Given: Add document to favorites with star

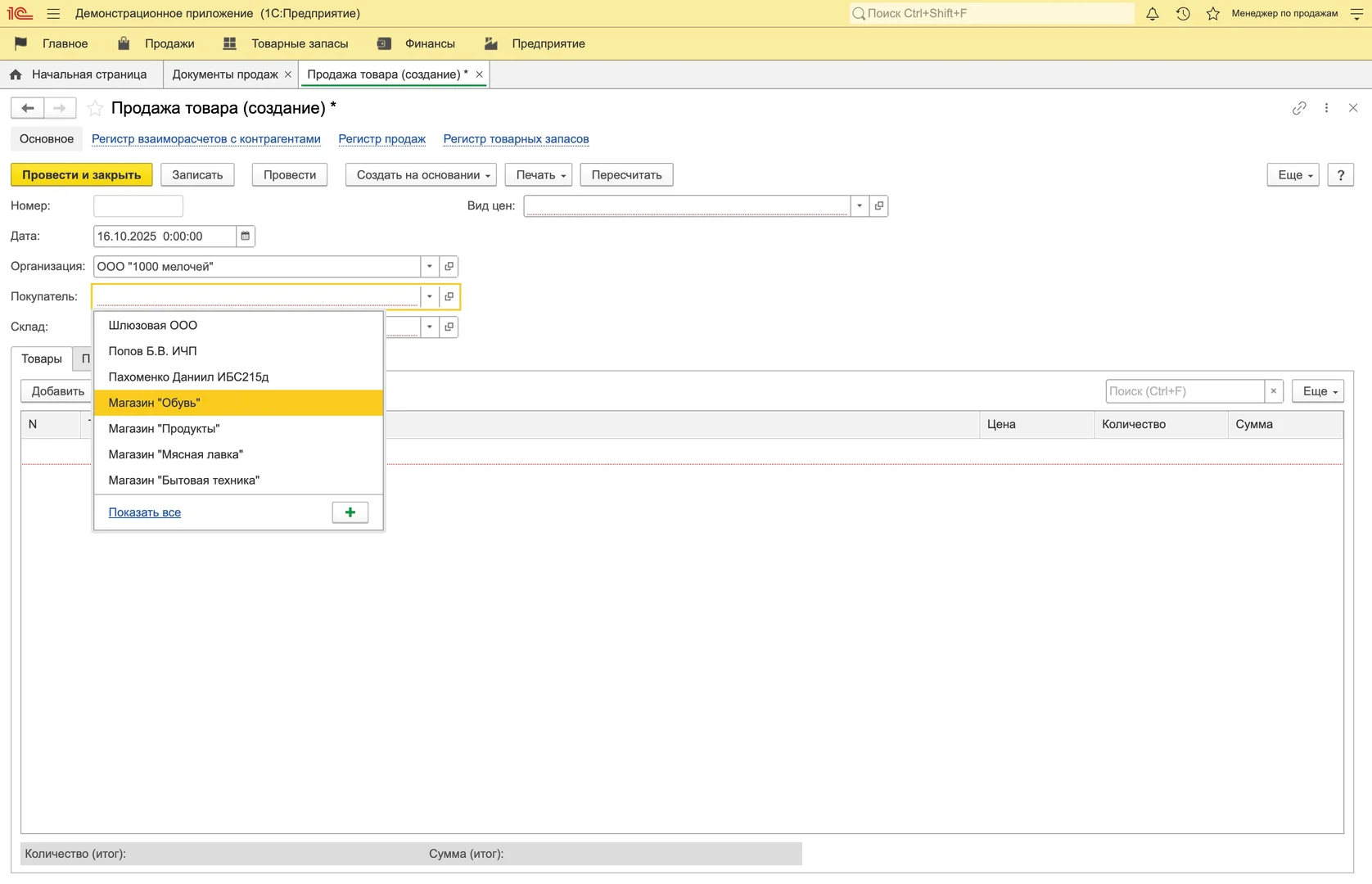Looking at the screenshot, I should pyautogui.click(x=96, y=108).
